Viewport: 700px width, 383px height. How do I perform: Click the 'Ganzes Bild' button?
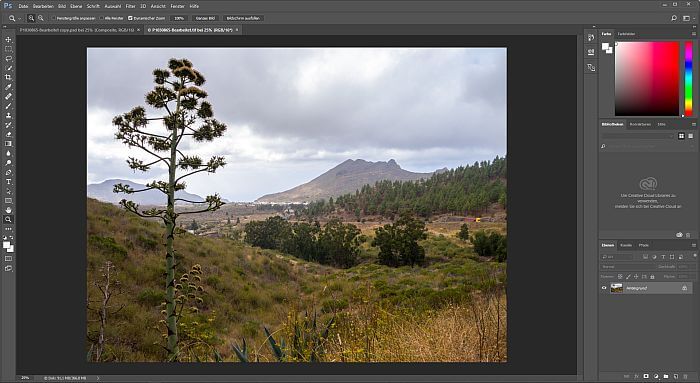point(205,18)
